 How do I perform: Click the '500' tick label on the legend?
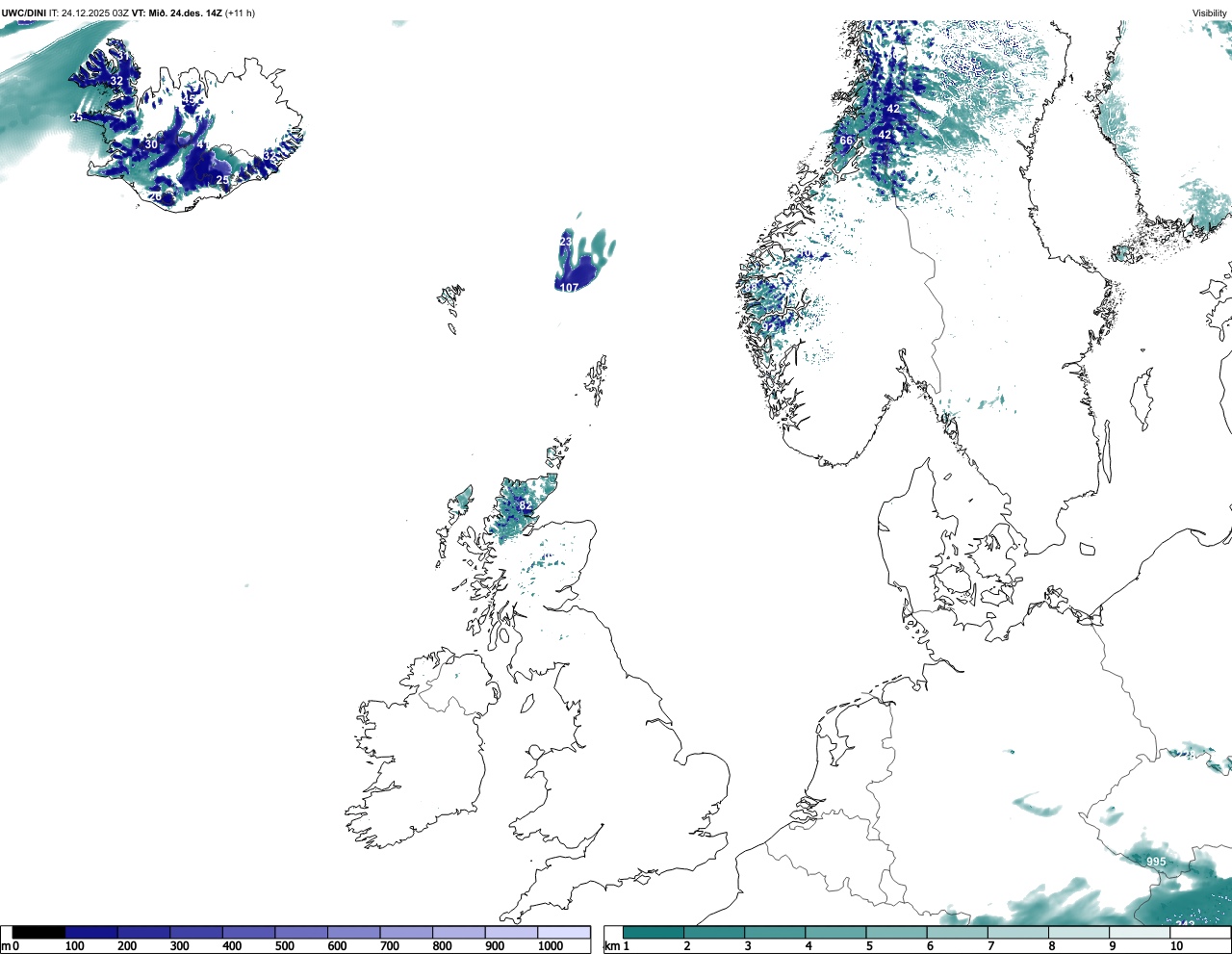click(x=284, y=946)
